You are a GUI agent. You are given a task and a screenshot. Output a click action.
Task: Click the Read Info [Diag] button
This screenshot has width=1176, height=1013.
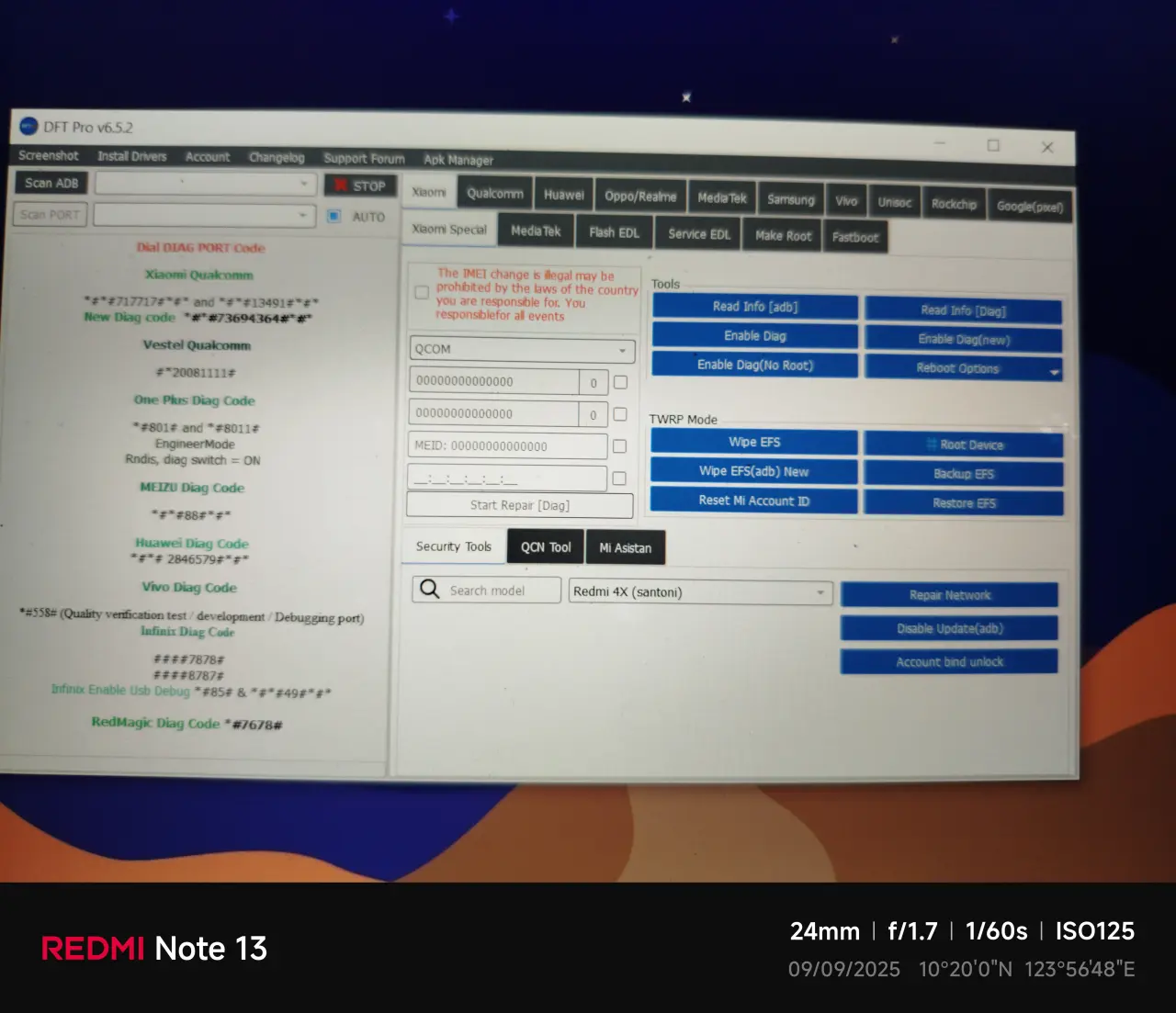pos(963,310)
